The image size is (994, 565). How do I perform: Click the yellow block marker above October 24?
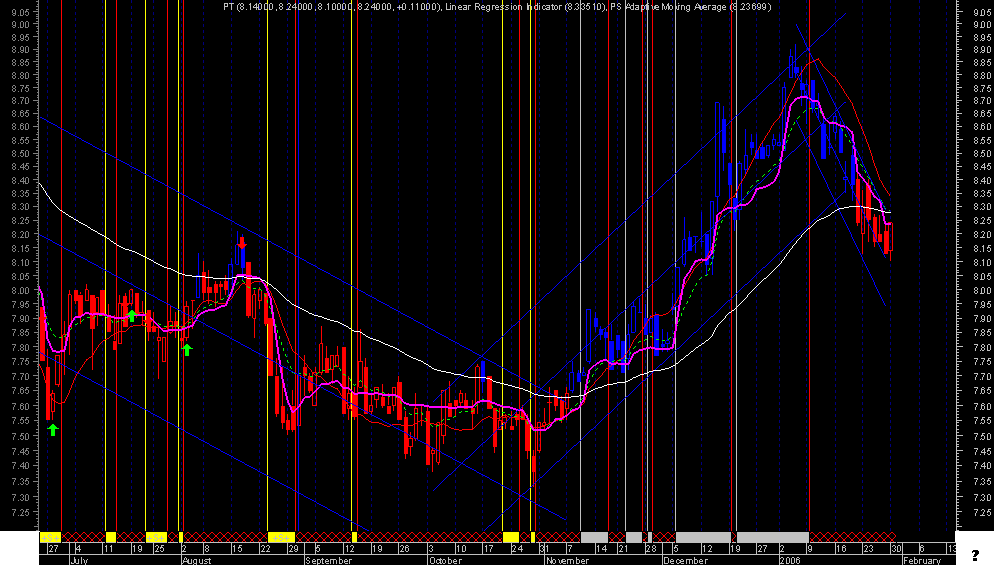tap(511, 537)
